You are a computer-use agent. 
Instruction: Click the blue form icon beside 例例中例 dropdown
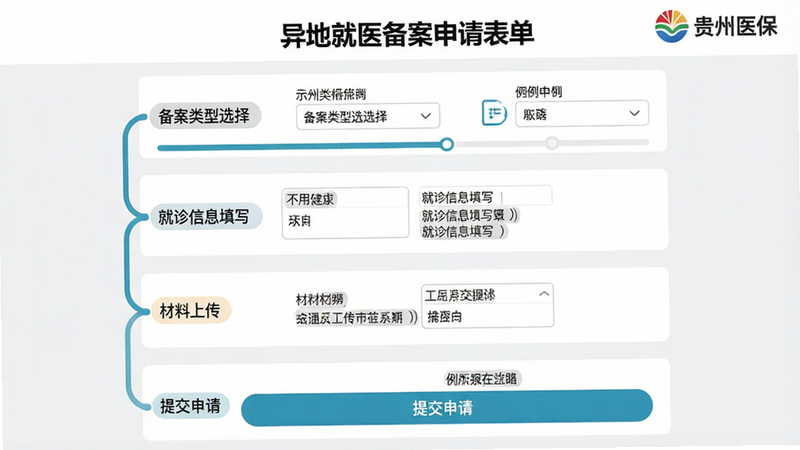pyautogui.click(x=494, y=113)
